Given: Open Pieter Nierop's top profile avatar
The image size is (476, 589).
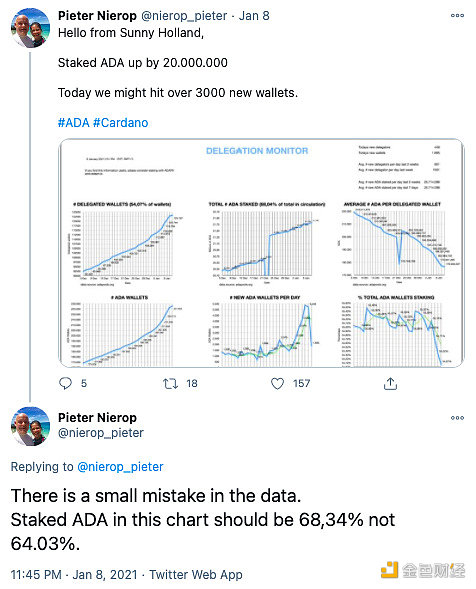Looking at the screenshot, I should [30, 28].
